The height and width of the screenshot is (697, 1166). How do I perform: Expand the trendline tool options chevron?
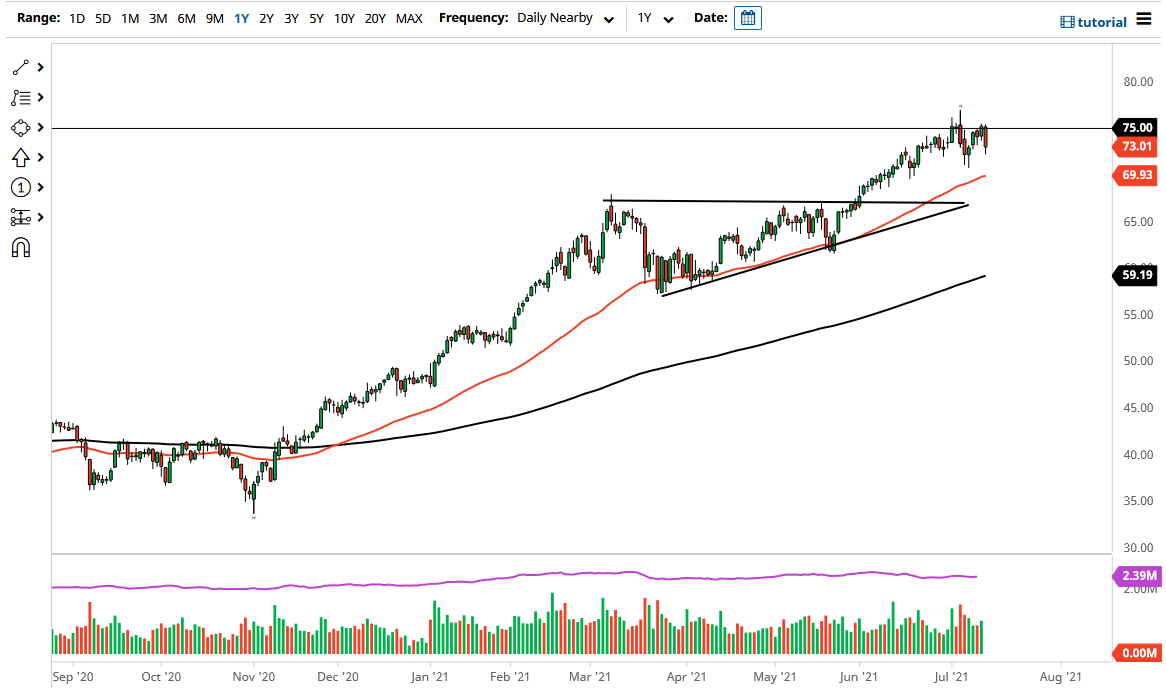pos(40,67)
